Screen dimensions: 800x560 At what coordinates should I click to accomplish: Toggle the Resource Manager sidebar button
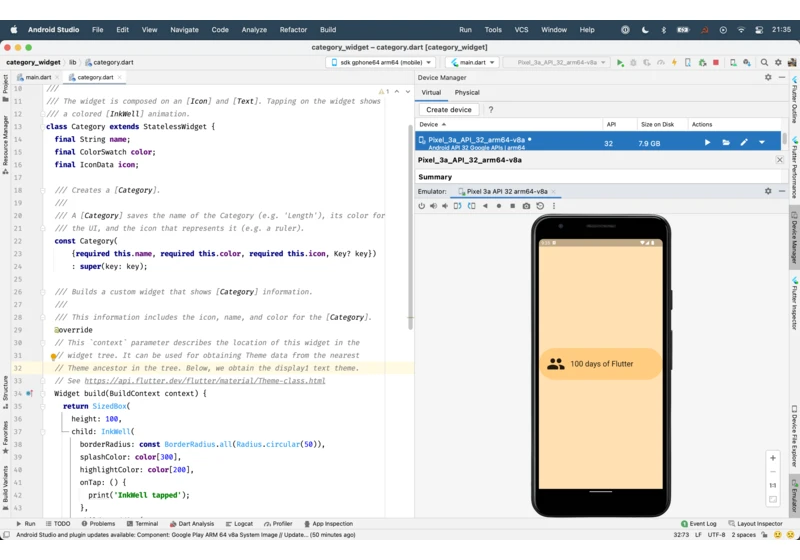tap(5, 144)
